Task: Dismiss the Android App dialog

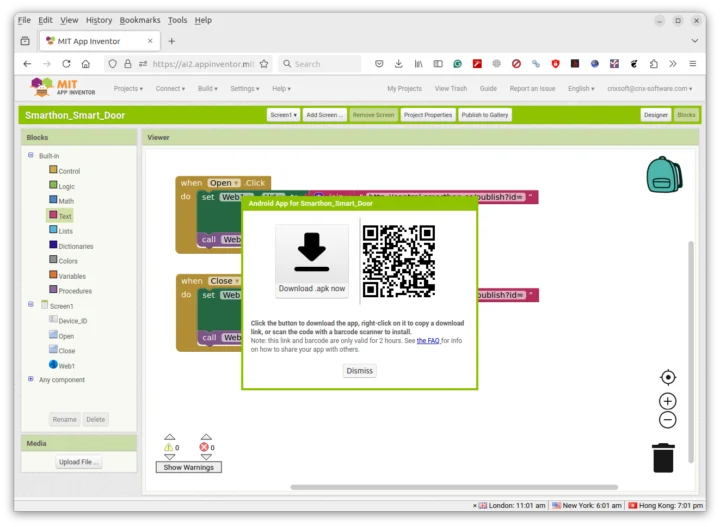Action: pos(360,370)
